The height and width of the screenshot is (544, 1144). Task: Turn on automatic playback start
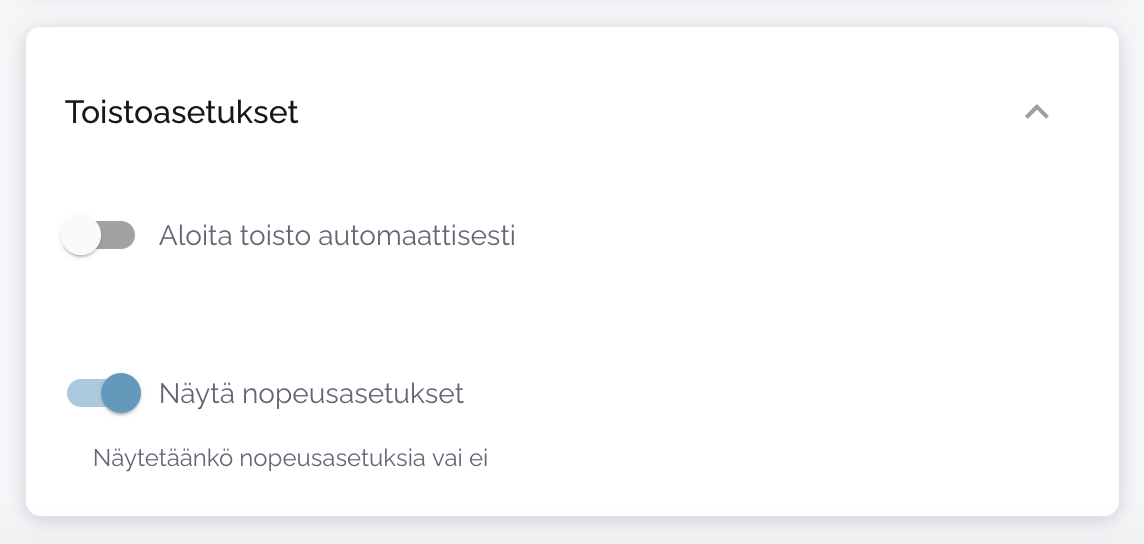coord(98,236)
